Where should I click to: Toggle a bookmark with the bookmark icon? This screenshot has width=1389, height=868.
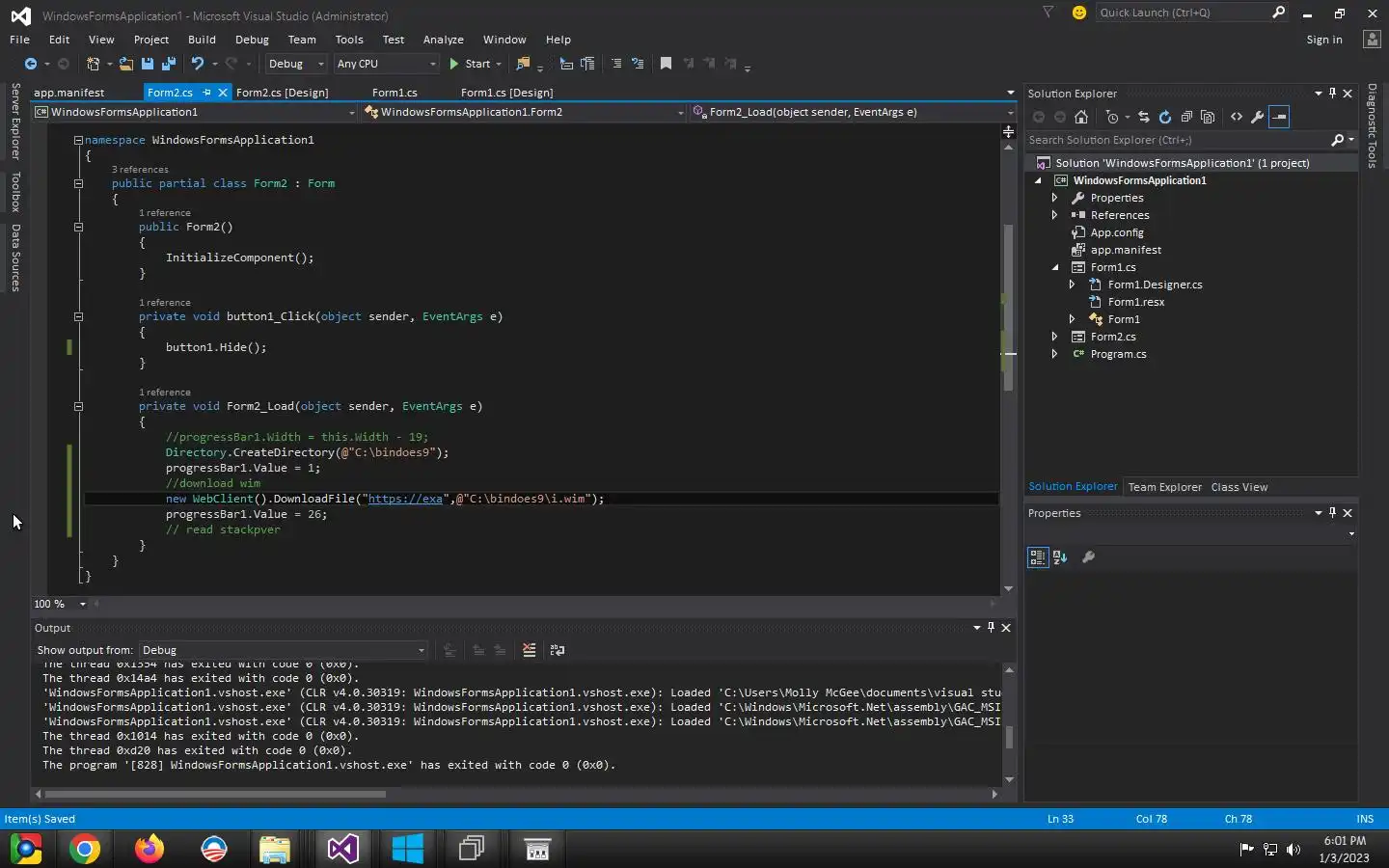pos(666,64)
